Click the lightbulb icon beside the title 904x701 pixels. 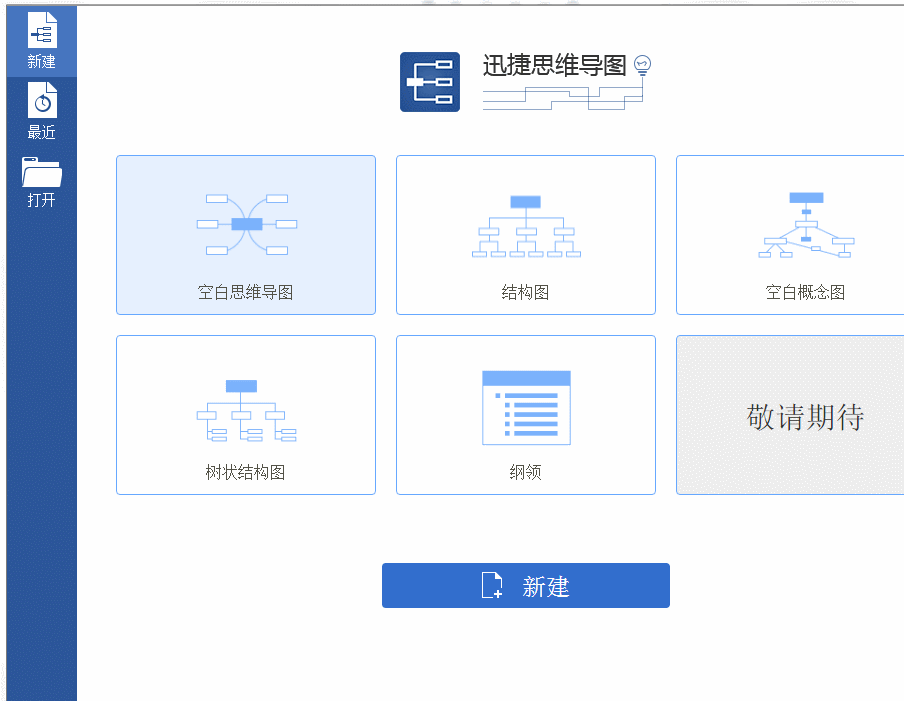643,65
